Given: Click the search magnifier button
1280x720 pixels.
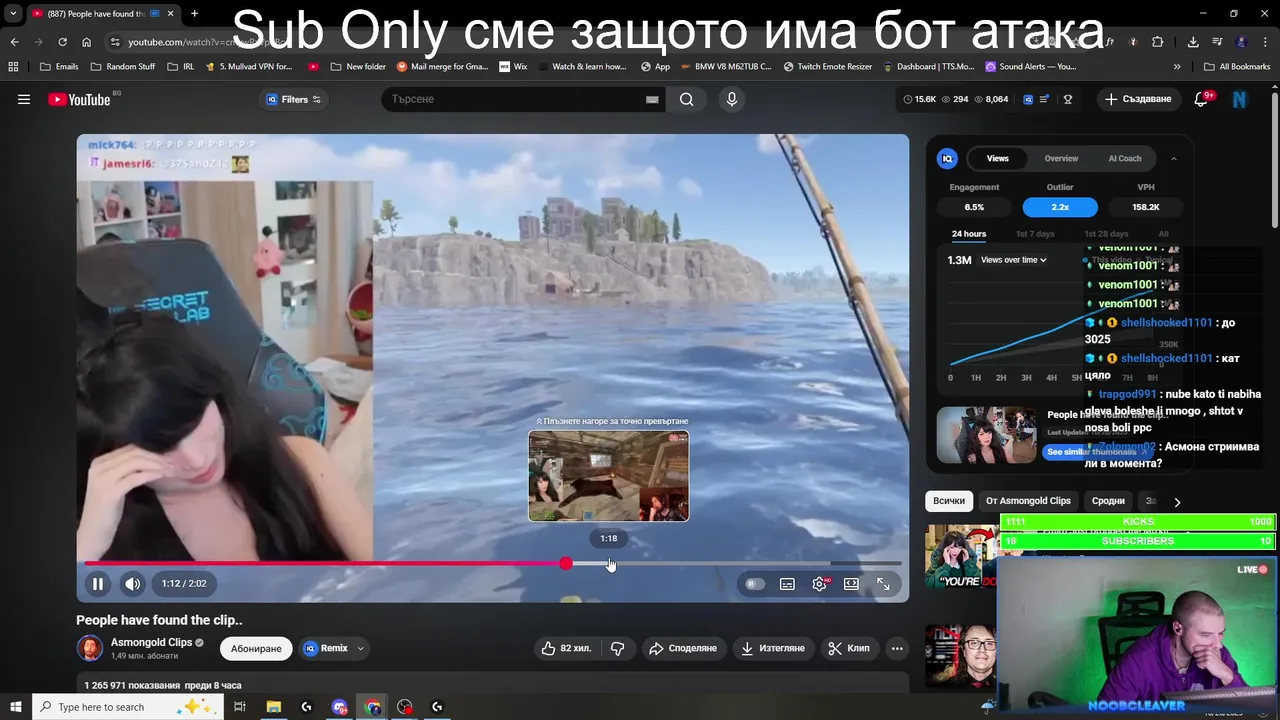Looking at the screenshot, I should tap(686, 99).
